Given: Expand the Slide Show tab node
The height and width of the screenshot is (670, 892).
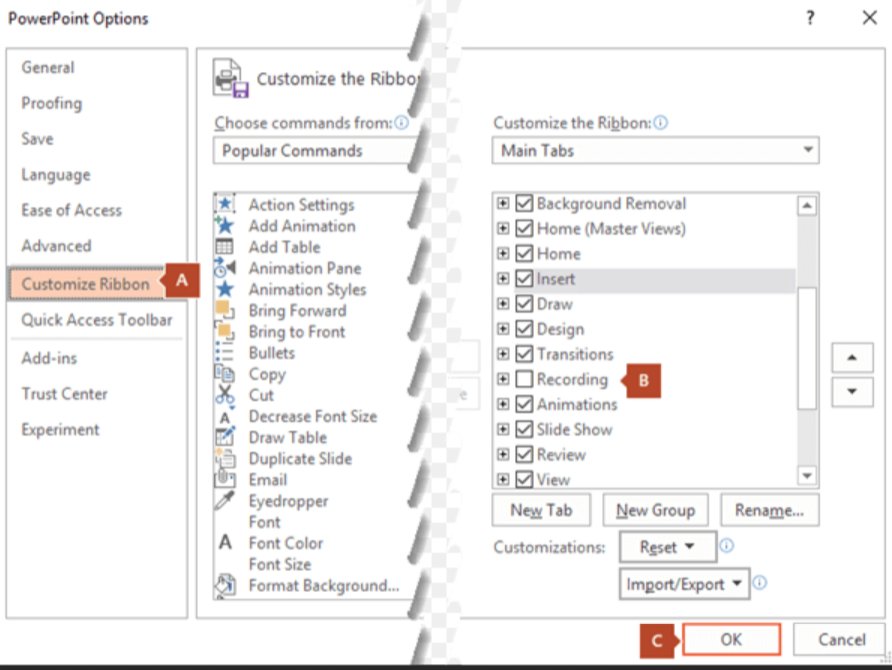Looking at the screenshot, I should pyautogui.click(x=503, y=429).
